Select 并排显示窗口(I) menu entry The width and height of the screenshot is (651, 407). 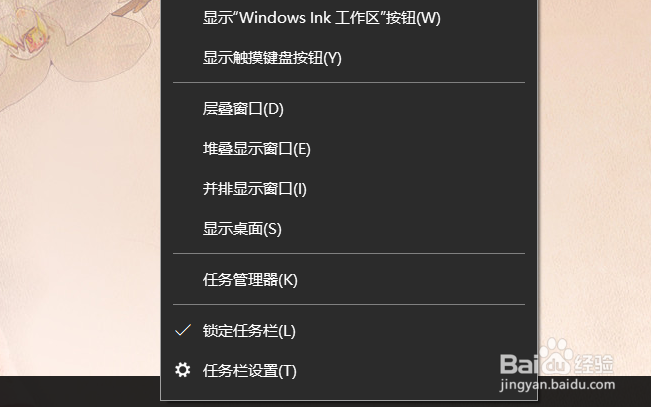349,189
